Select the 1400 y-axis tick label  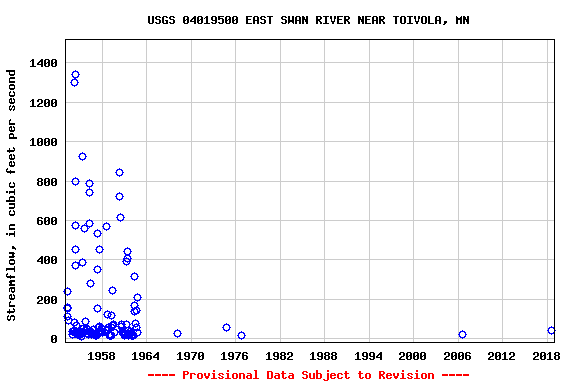pyautogui.click(x=43, y=63)
